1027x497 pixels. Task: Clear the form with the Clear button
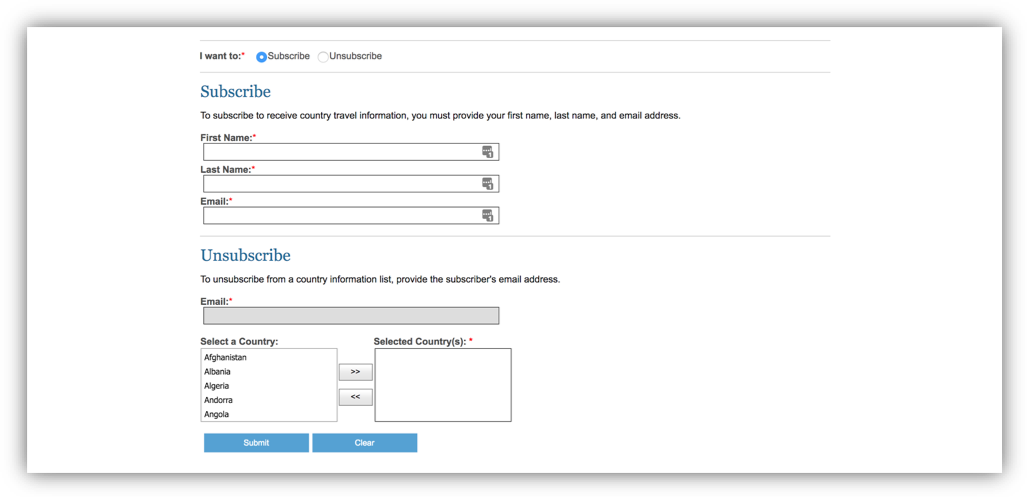coord(365,443)
